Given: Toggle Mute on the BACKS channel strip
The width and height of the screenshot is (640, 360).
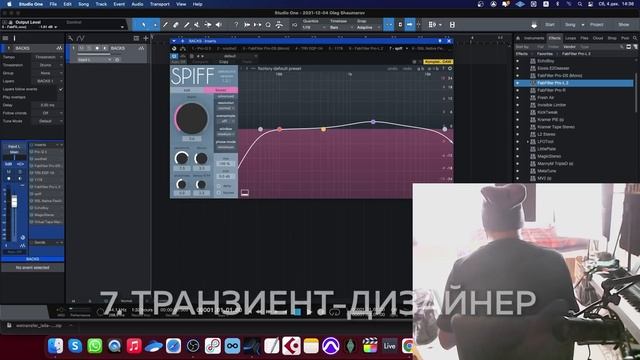Looking at the screenshot, I should [x=9, y=172].
